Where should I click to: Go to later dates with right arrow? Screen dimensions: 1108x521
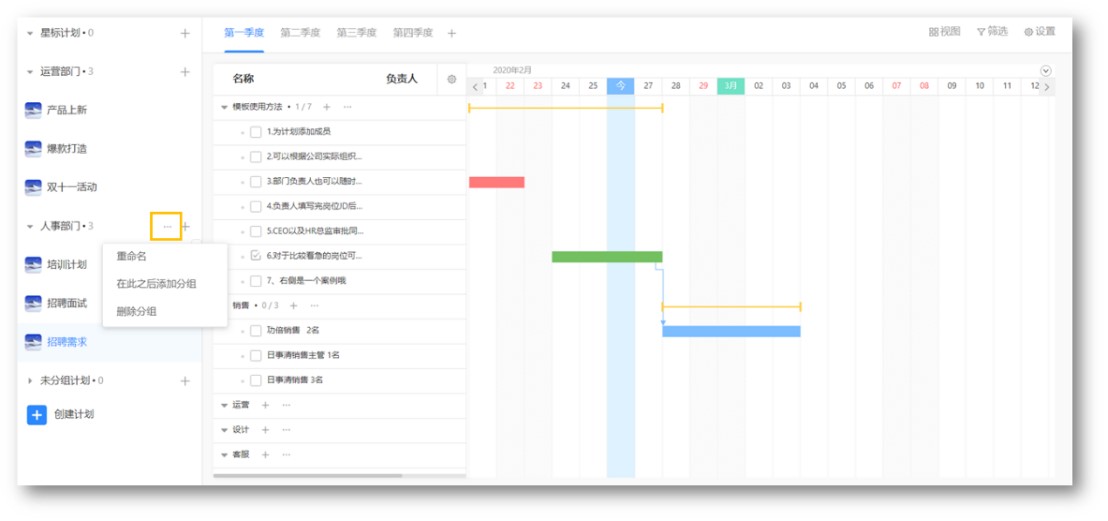[1047, 87]
